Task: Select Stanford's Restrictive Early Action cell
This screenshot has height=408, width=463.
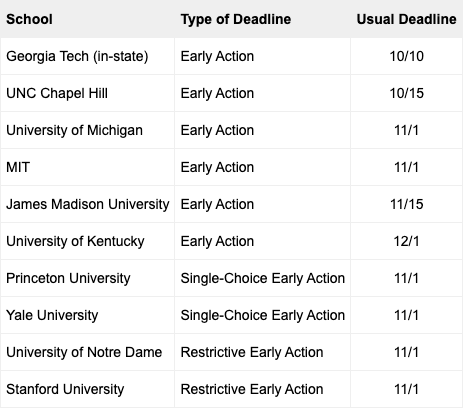Action: (262, 389)
